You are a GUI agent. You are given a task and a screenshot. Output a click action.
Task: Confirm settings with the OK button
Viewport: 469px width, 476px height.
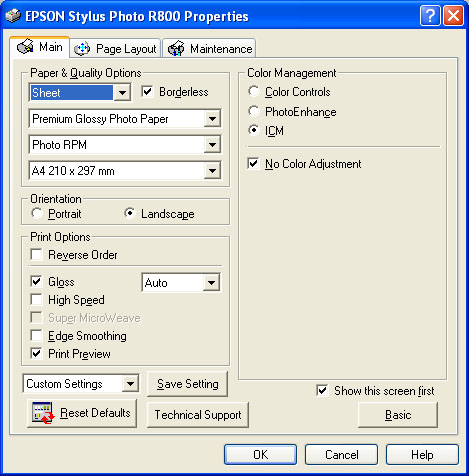260,455
